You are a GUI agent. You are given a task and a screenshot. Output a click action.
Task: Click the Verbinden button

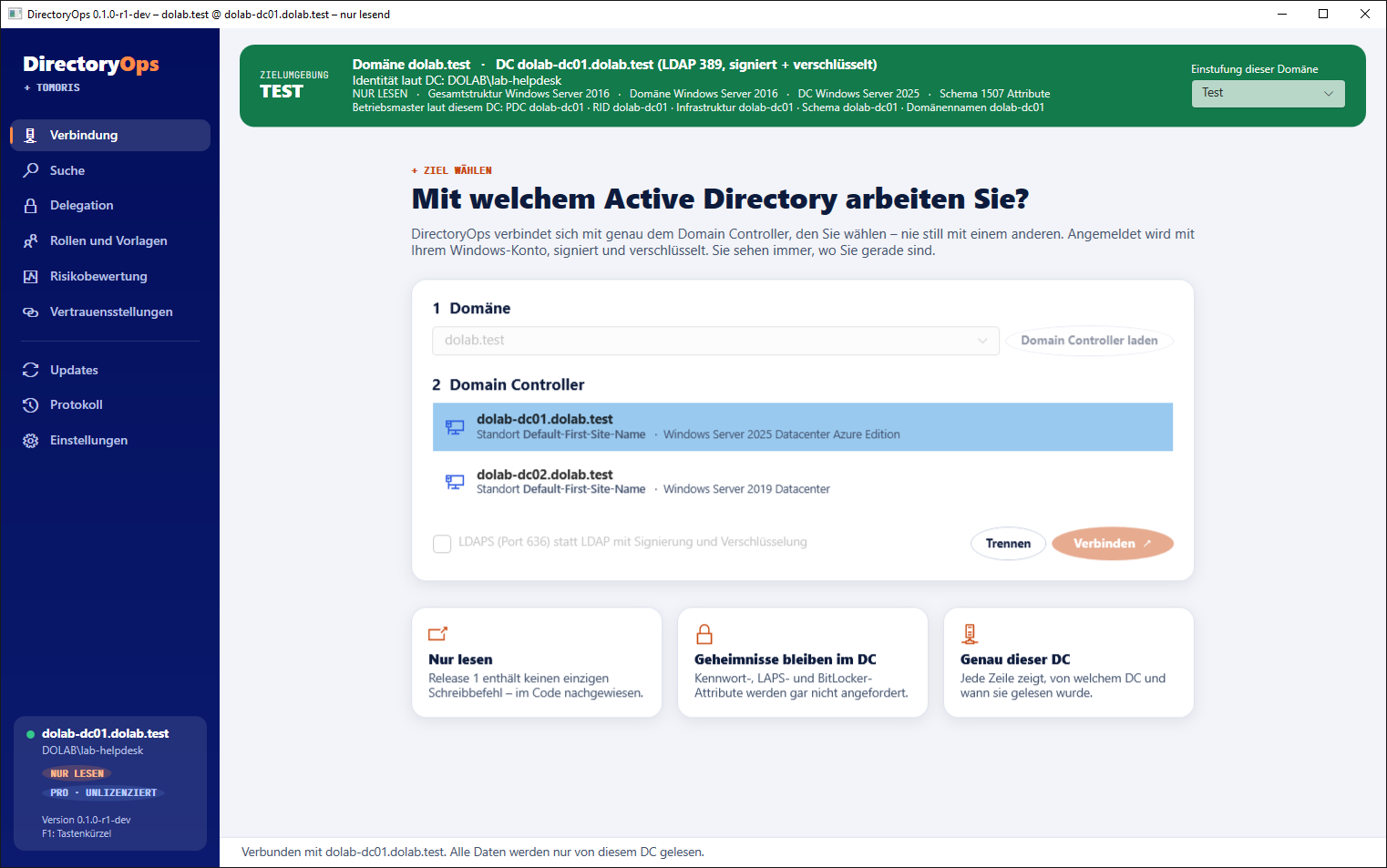click(x=1112, y=544)
